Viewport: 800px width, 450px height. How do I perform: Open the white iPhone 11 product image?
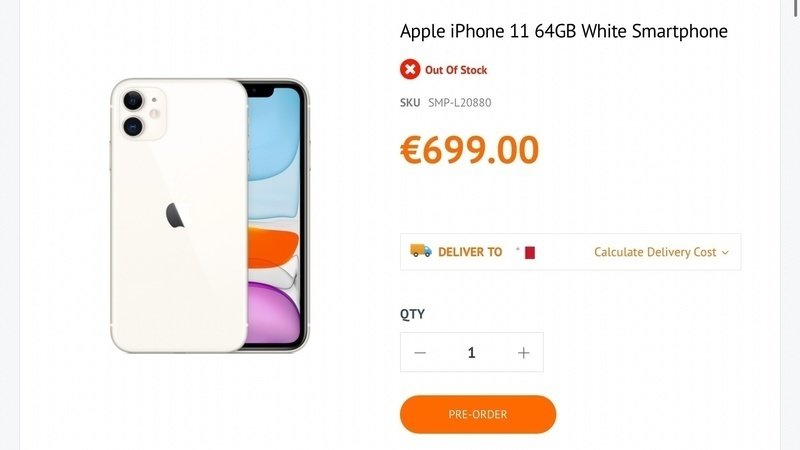(210, 215)
